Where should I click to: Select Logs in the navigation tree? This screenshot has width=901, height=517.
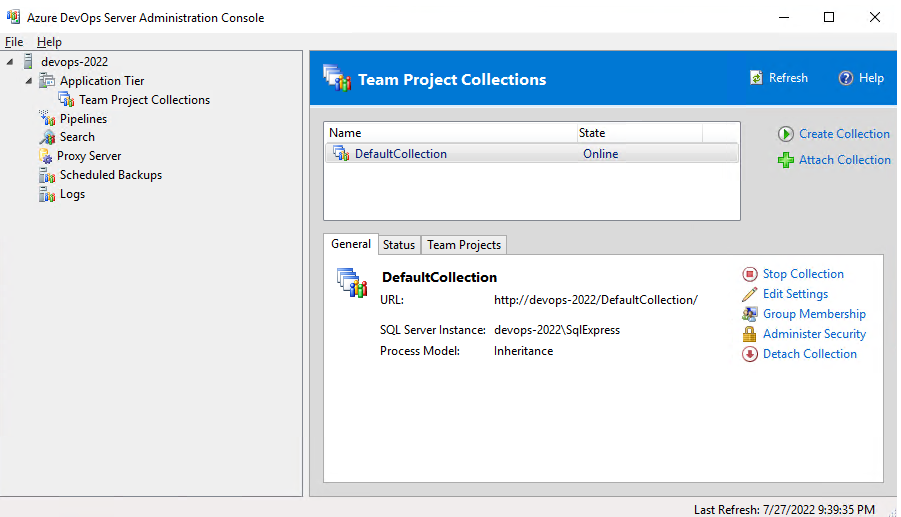[x=72, y=194]
